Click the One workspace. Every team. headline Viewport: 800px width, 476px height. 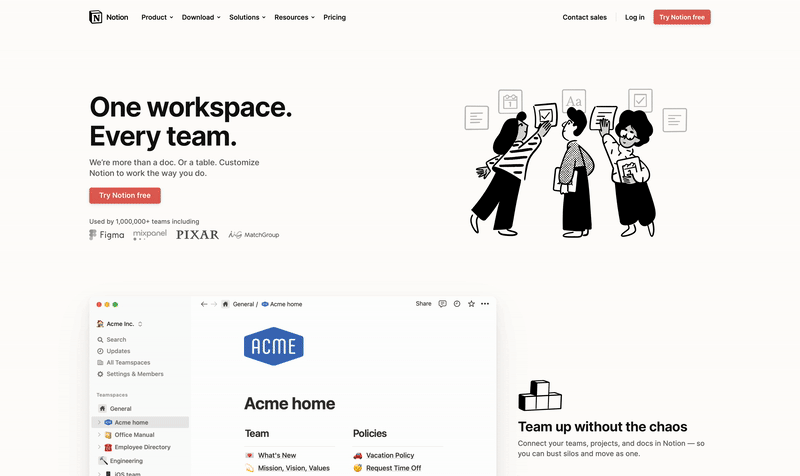[x=190, y=122]
